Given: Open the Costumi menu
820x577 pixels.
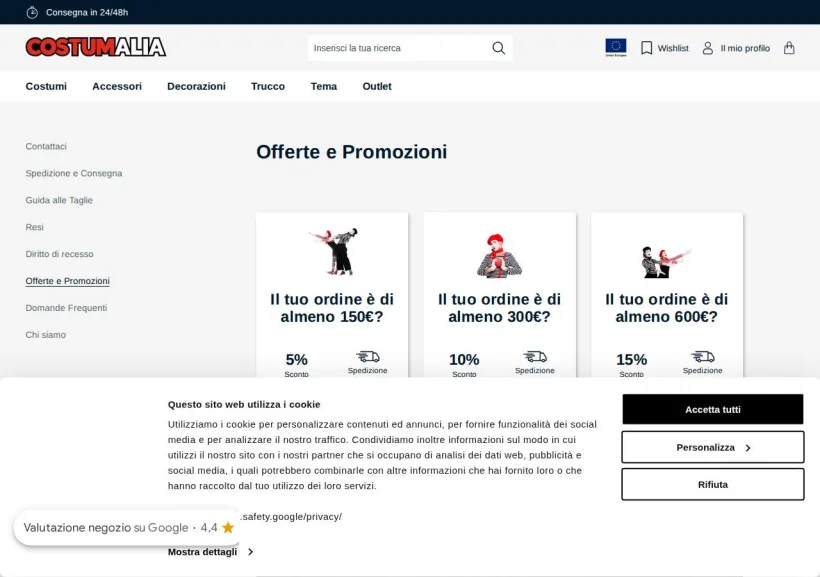Looking at the screenshot, I should (x=46, y=86).
